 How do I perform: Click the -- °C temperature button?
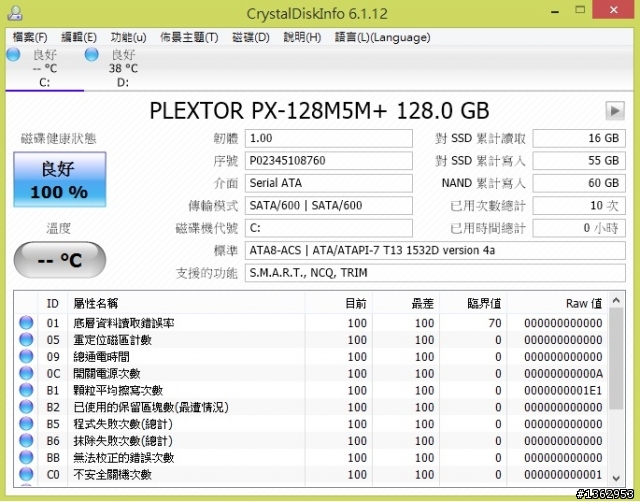60,260
